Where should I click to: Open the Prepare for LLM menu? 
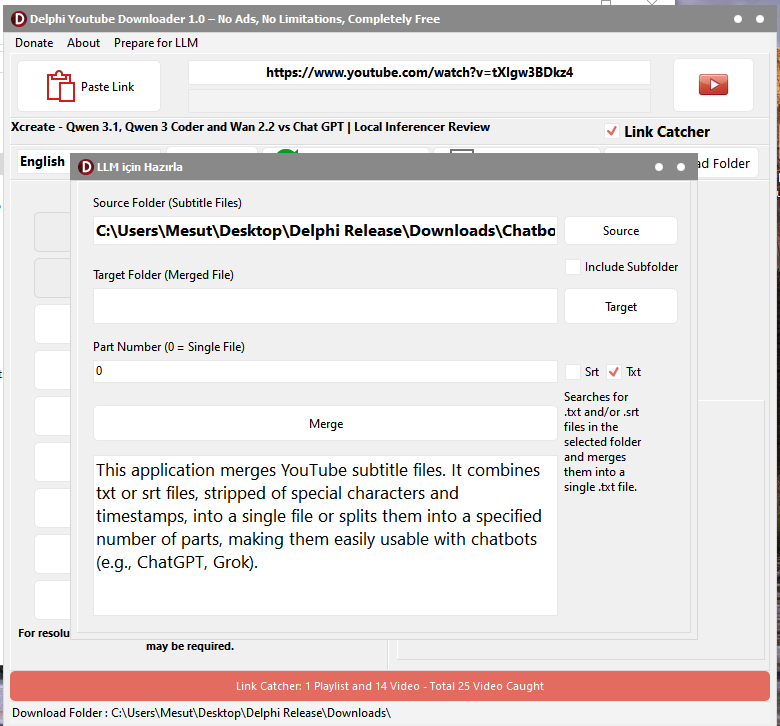point(156,43)
